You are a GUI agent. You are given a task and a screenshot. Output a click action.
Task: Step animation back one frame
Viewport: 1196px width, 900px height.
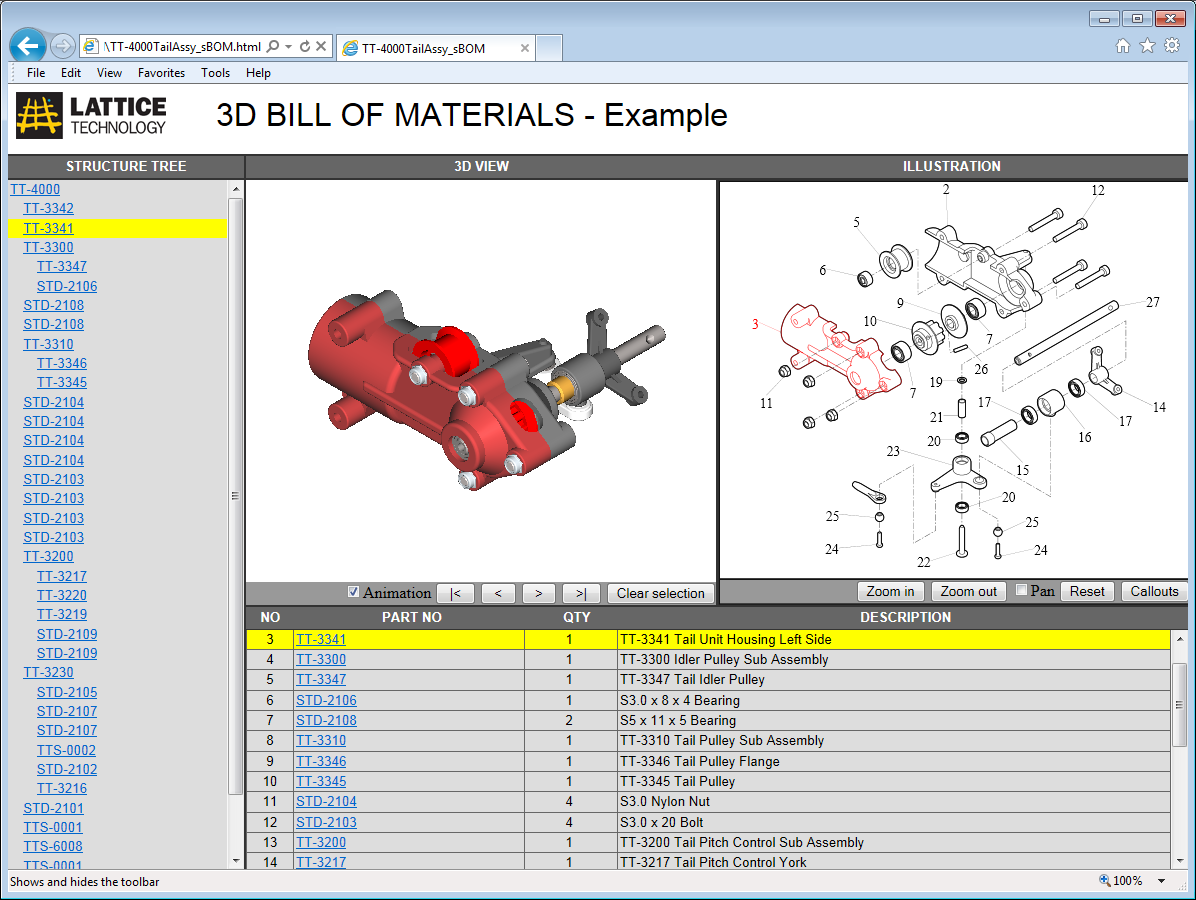pos(498,593)
